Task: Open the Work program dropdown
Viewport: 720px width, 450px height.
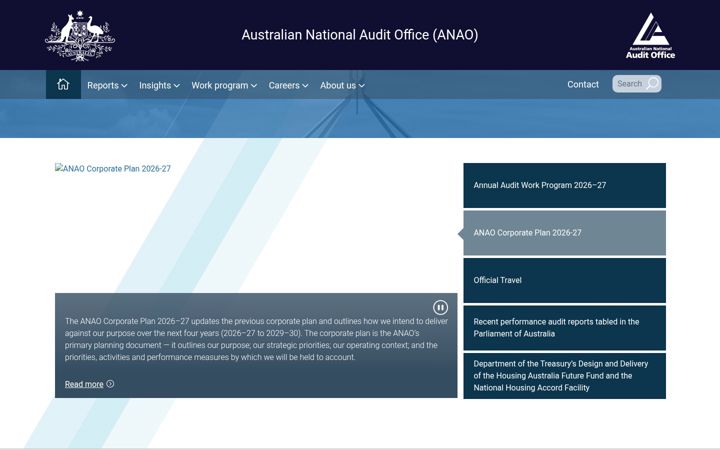Action: [x=224, y=85]
